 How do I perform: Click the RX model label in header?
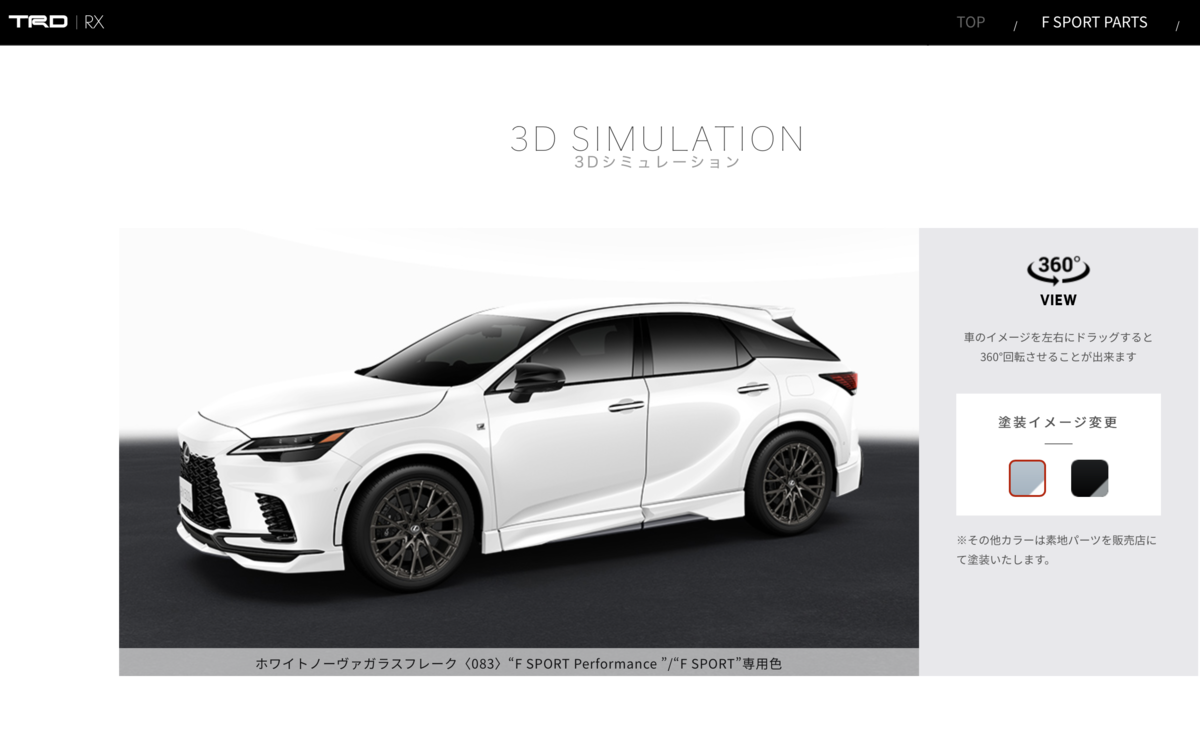pos(94,21)
